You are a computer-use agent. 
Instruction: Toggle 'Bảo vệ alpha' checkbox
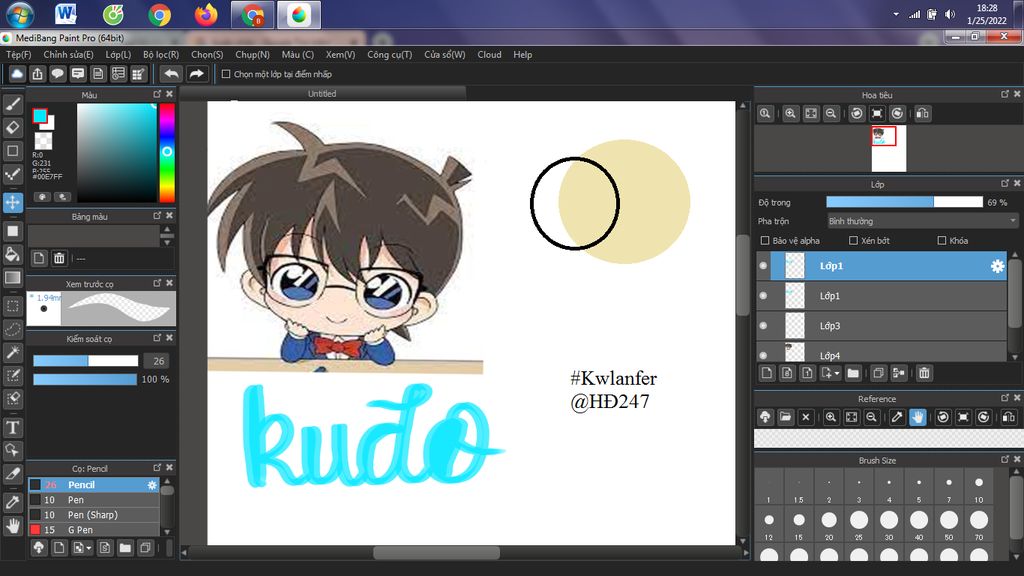point(765,240)
